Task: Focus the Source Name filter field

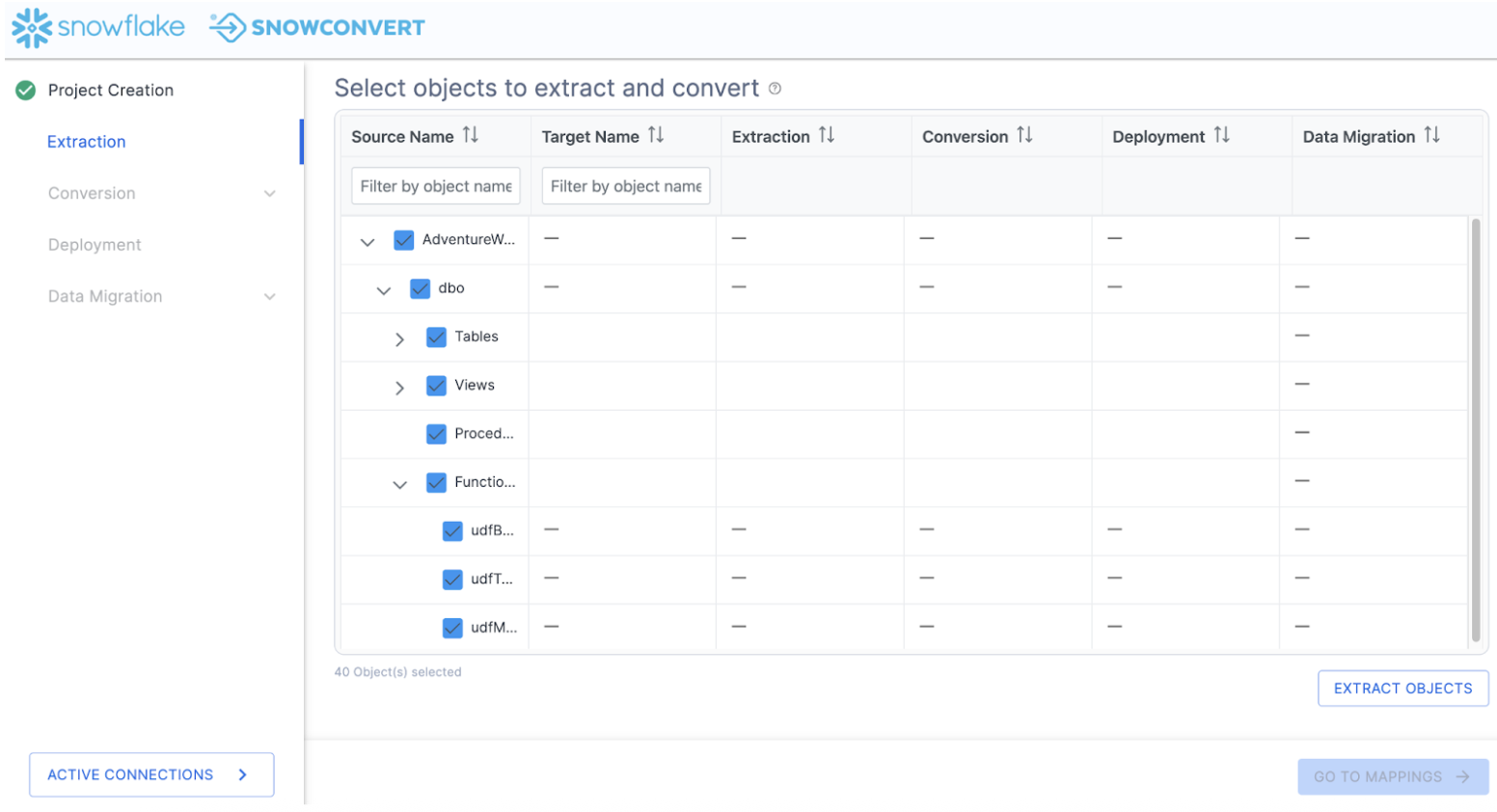Action: click(435, 186)
